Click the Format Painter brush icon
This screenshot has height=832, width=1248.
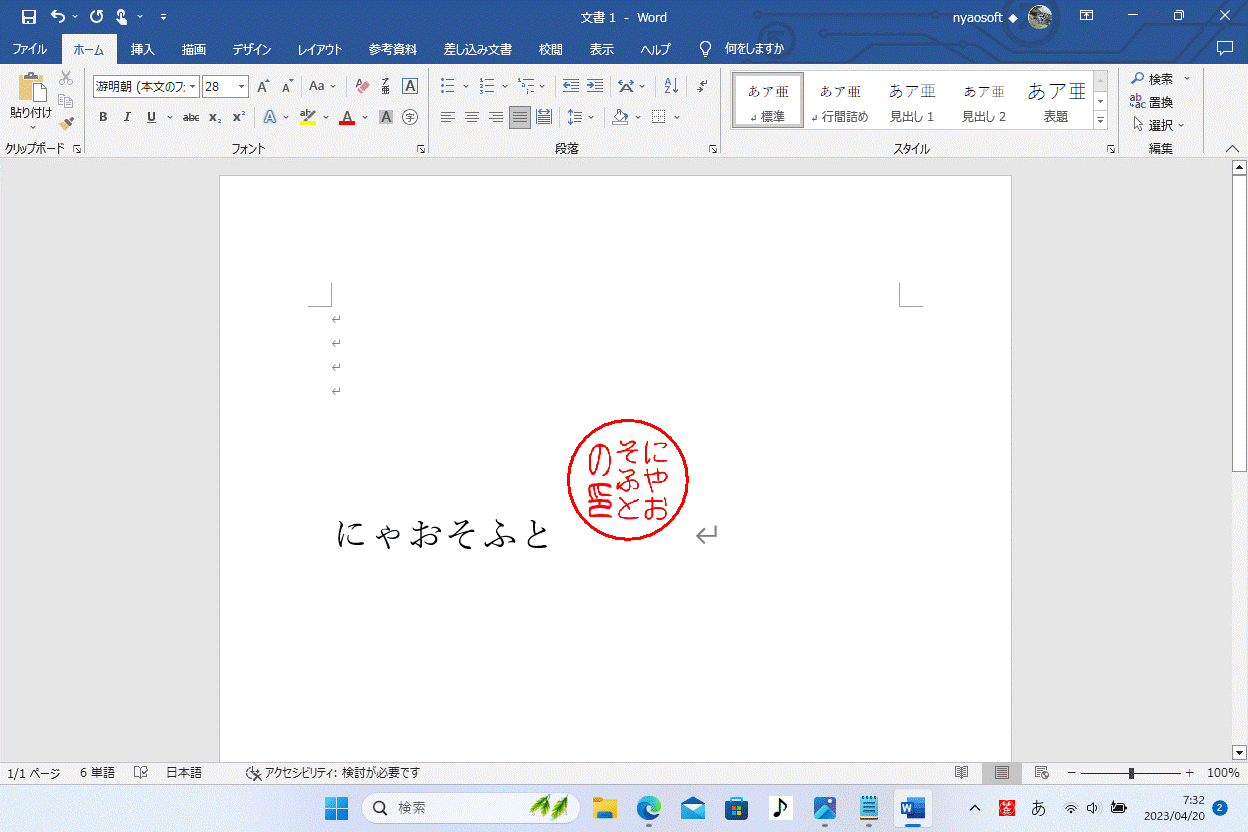(66, 124)
